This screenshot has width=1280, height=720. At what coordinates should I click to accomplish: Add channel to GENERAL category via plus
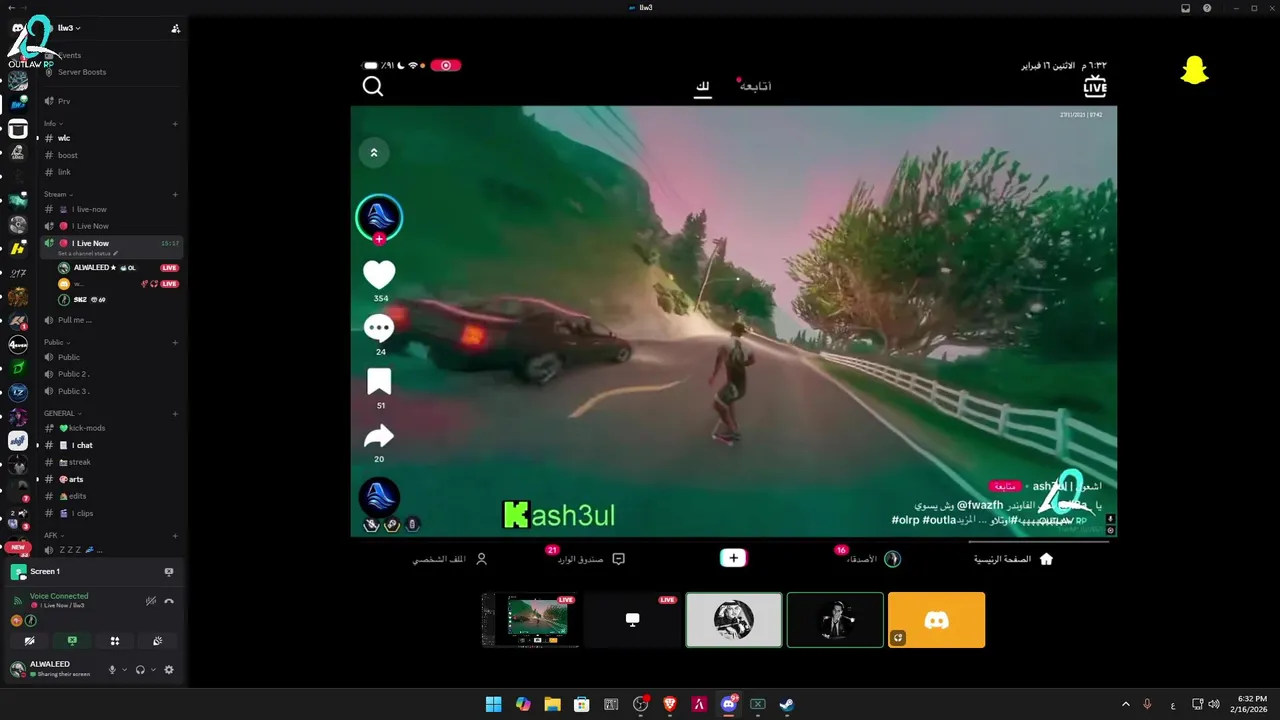(175, 414)
